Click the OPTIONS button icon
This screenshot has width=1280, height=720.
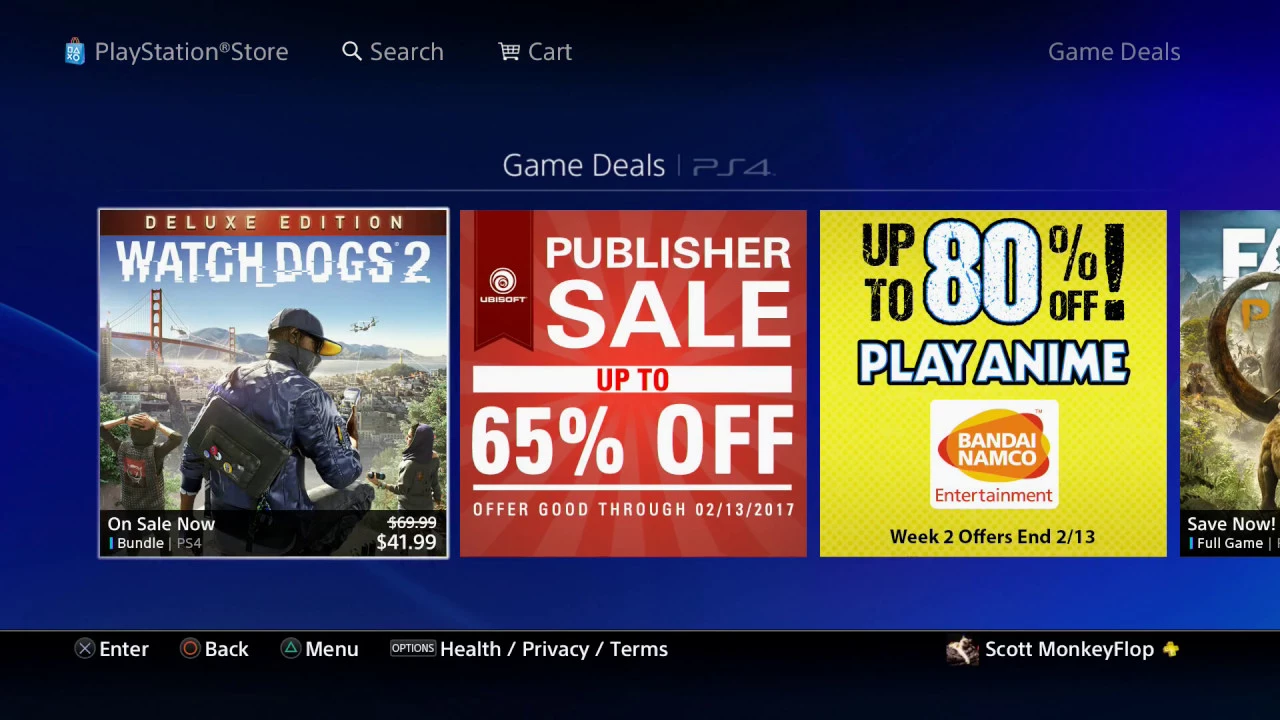point(413,649)
